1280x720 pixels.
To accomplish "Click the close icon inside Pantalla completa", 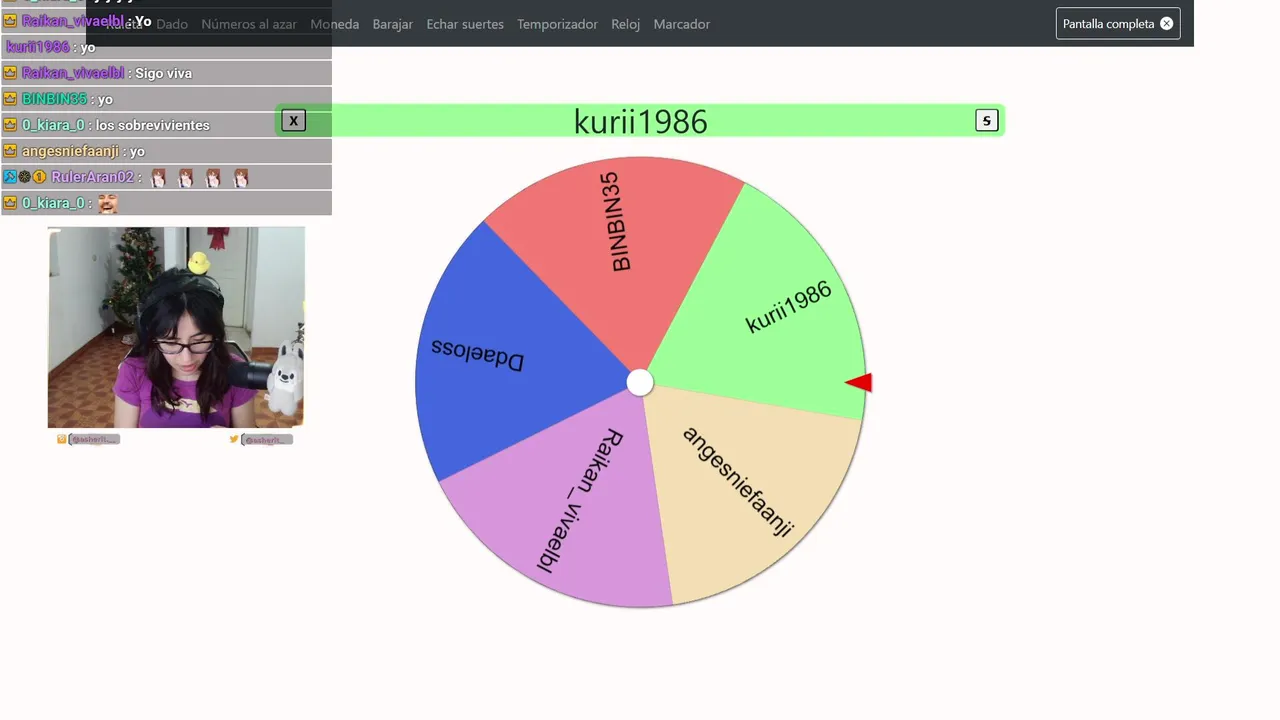I will point(1166,24).
